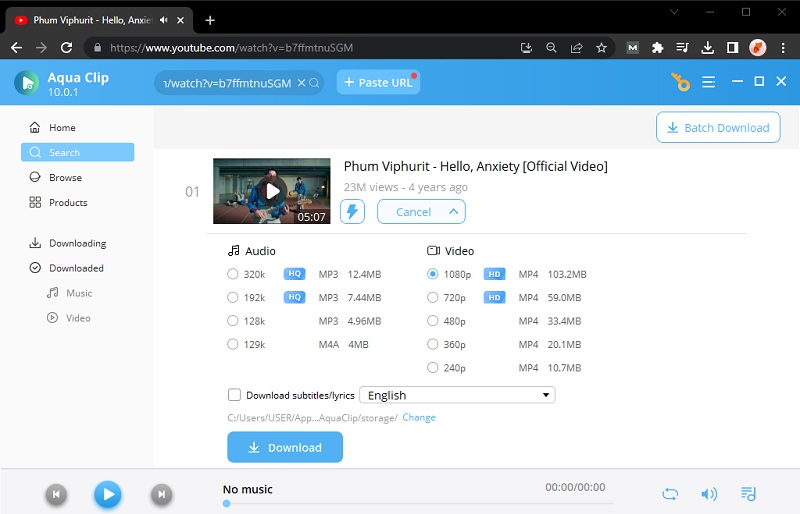This screenshot has width=800, height=514.
Task: Mute the tab via speaker icon on tab
Action: [x=163, y=20]
